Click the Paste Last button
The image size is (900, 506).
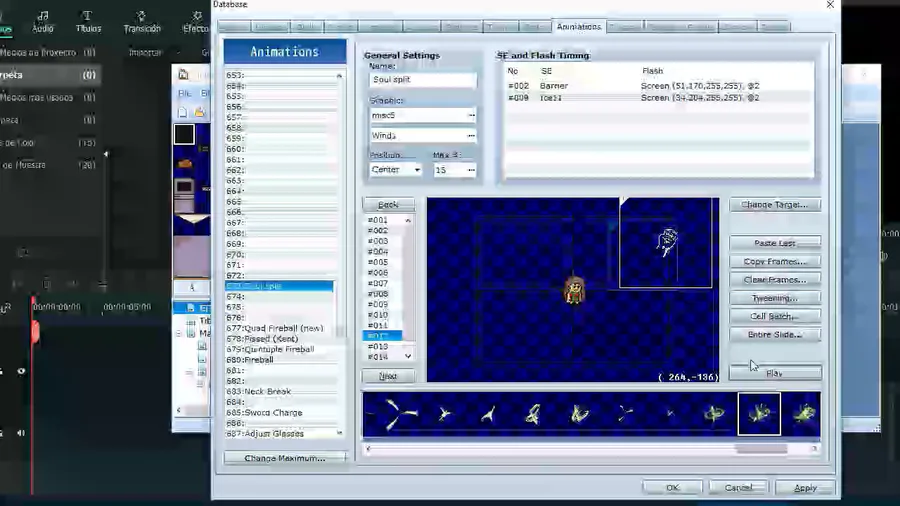[775, 243]
